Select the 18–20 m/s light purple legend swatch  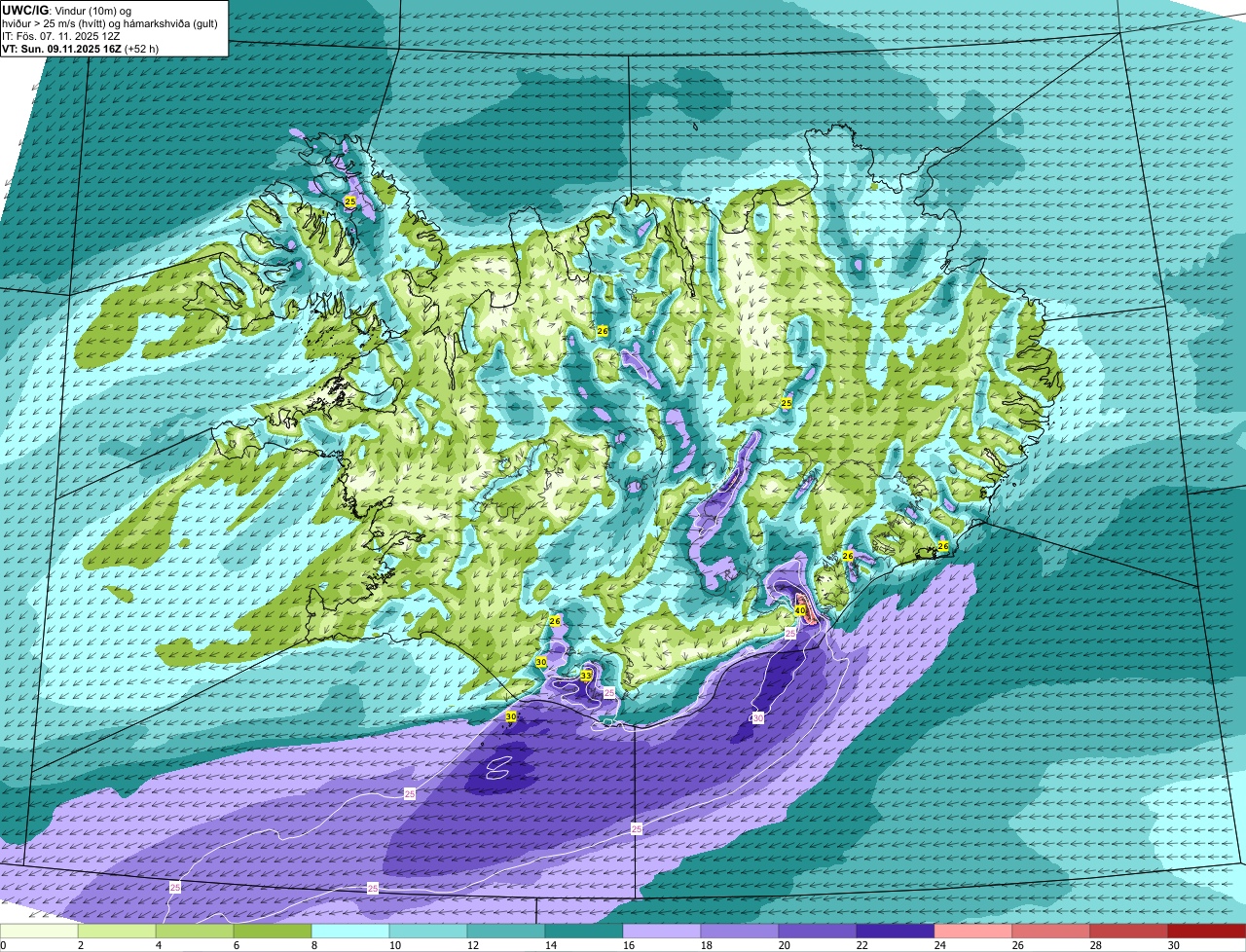click(x=740, y=931)
